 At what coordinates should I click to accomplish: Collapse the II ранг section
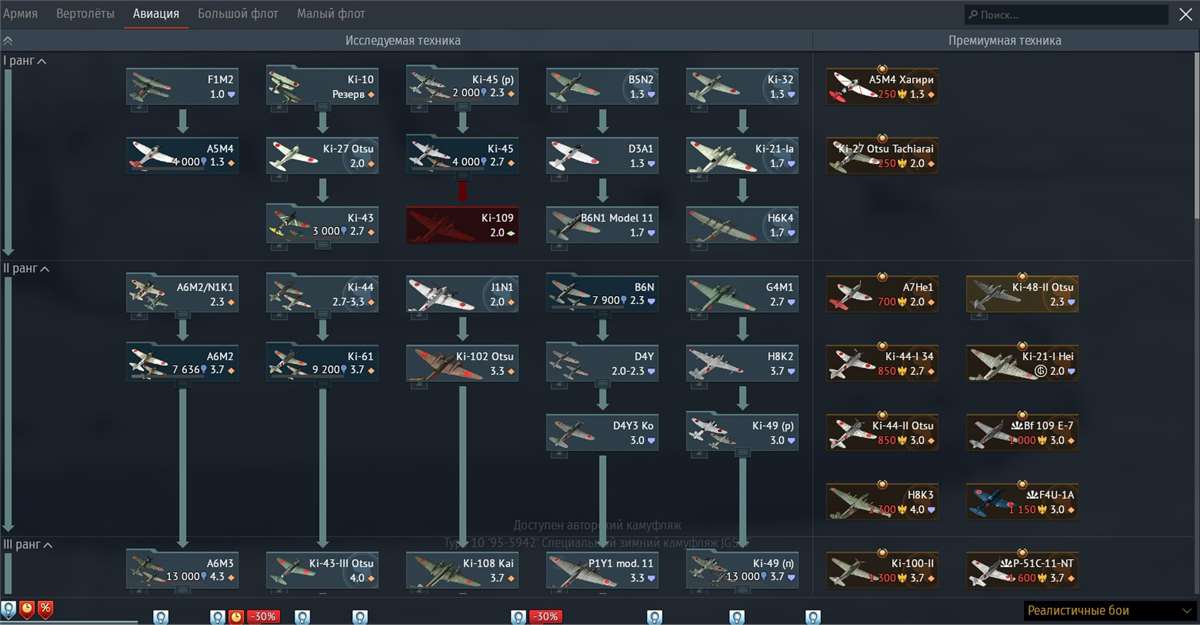coord(28,268)
